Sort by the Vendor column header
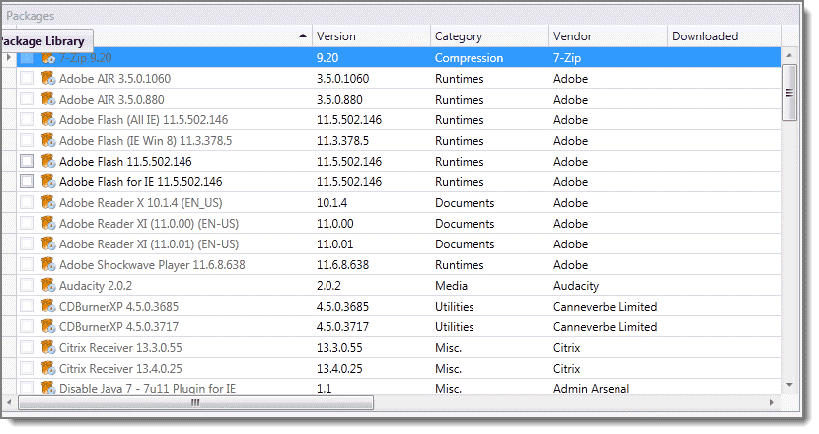The width and height of the screenshot is (819, 434). coord(607,36)
